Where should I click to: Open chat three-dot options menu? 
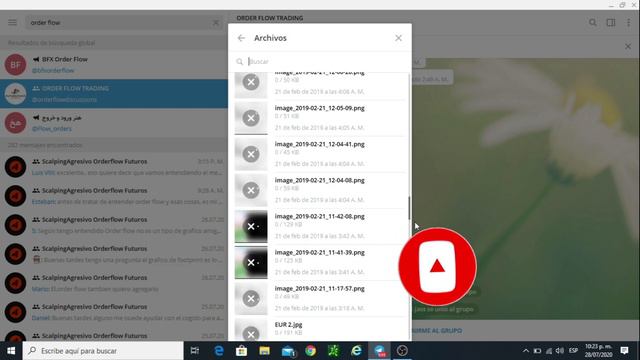[x=628, y=22]
